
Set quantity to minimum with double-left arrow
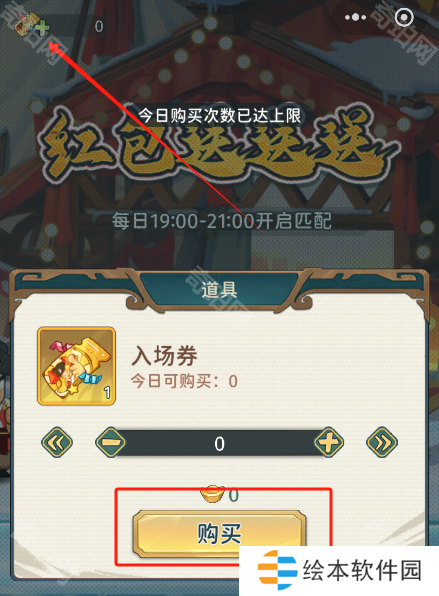57,442
